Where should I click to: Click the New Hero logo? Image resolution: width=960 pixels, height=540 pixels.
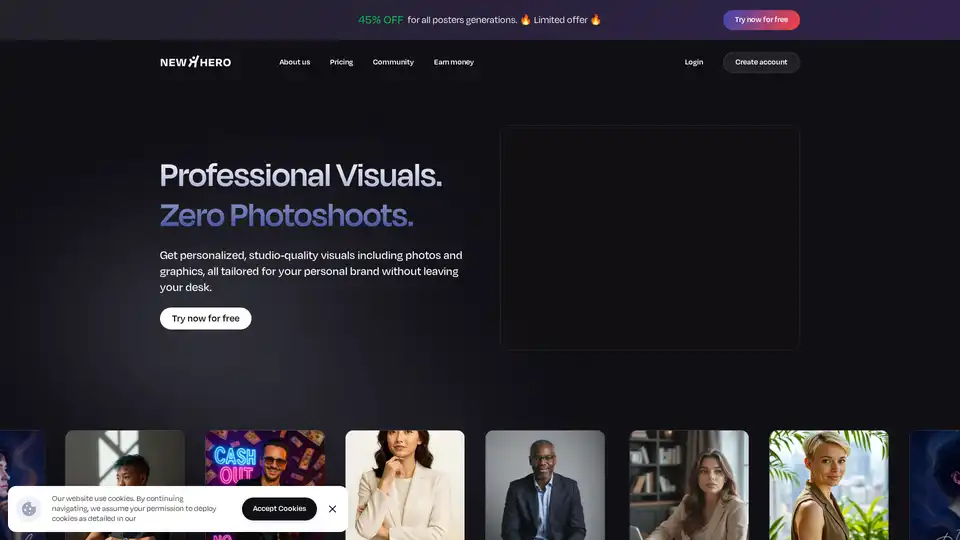pos(195,62)
